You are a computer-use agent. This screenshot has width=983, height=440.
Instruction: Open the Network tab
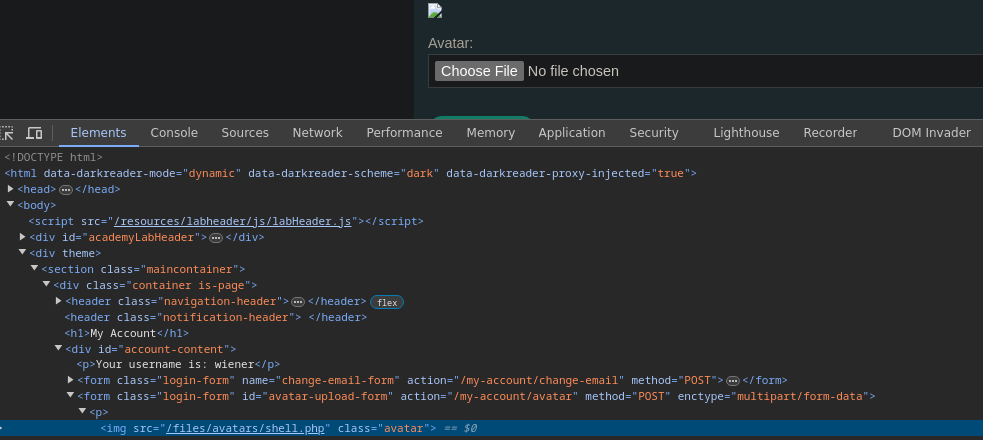[317, 133]
